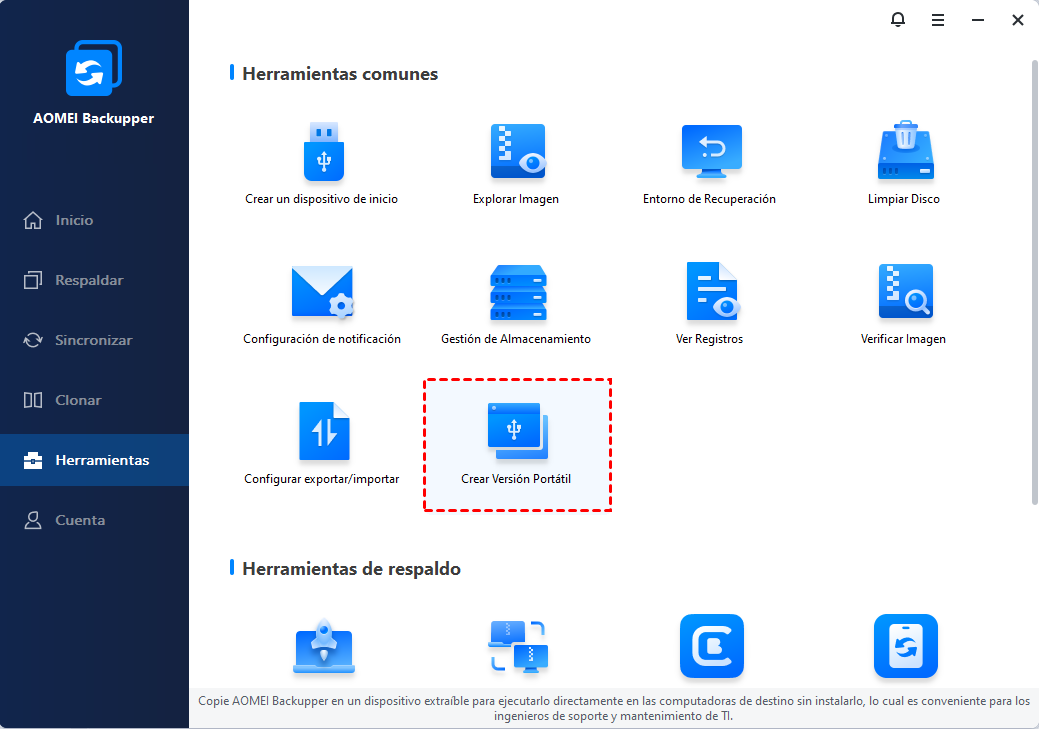Screen dimensions: 1039x729
Task: Click the AOMEI Backupper logo
Action: (x=93, y=68)
